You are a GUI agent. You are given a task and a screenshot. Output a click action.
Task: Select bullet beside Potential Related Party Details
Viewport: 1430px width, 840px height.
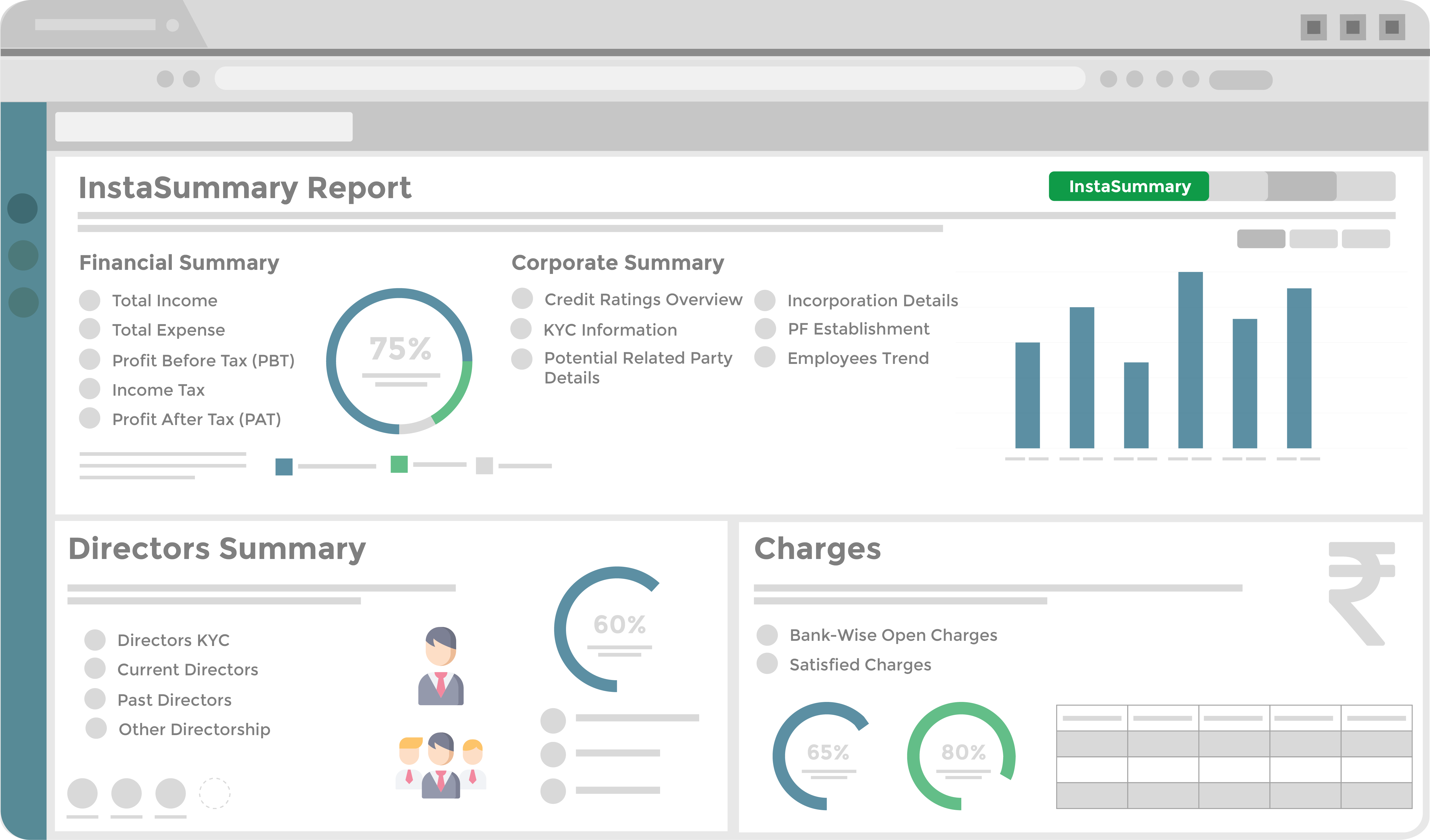pyautogui.click(x=521, y=358)
